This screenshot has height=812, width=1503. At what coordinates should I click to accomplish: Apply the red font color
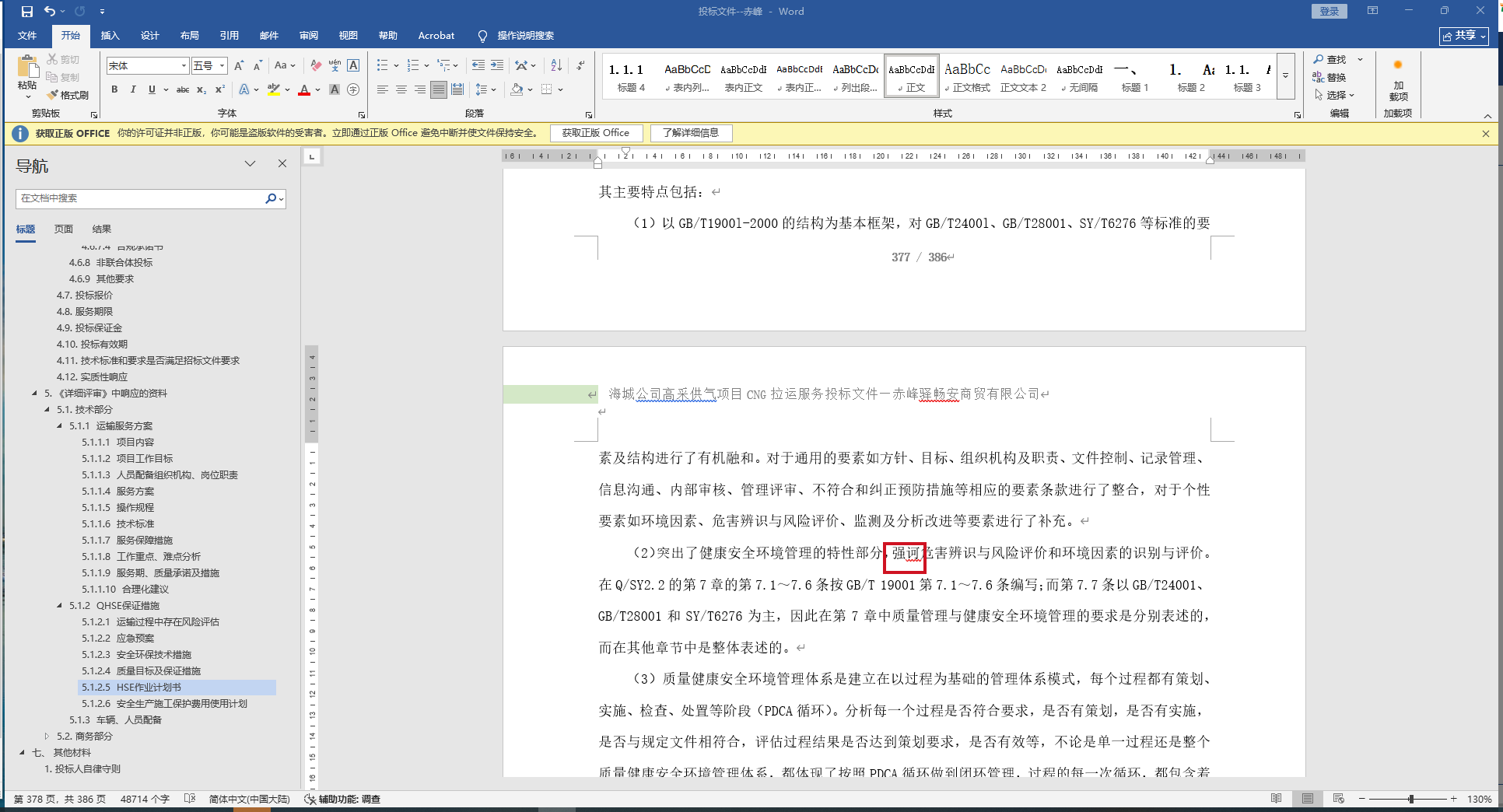[x=304, y=89]
